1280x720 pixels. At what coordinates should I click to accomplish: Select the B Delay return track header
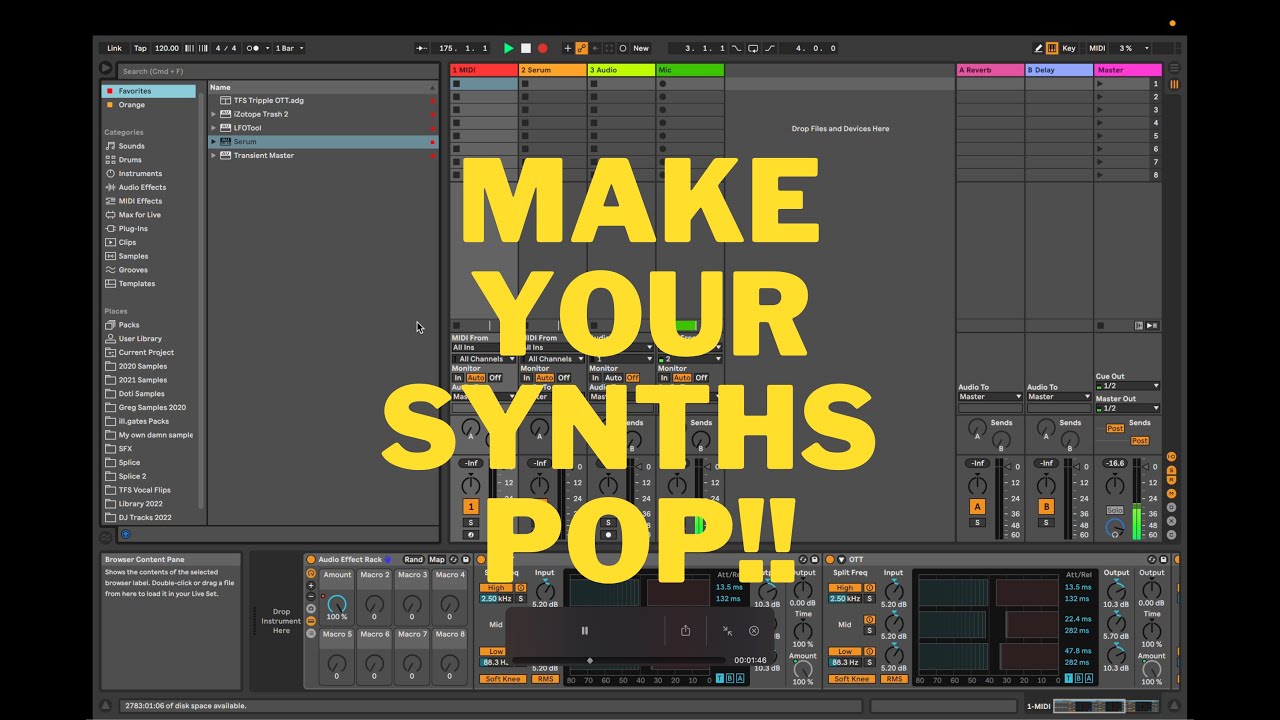pyautogui.click(x=1059, y=70)
